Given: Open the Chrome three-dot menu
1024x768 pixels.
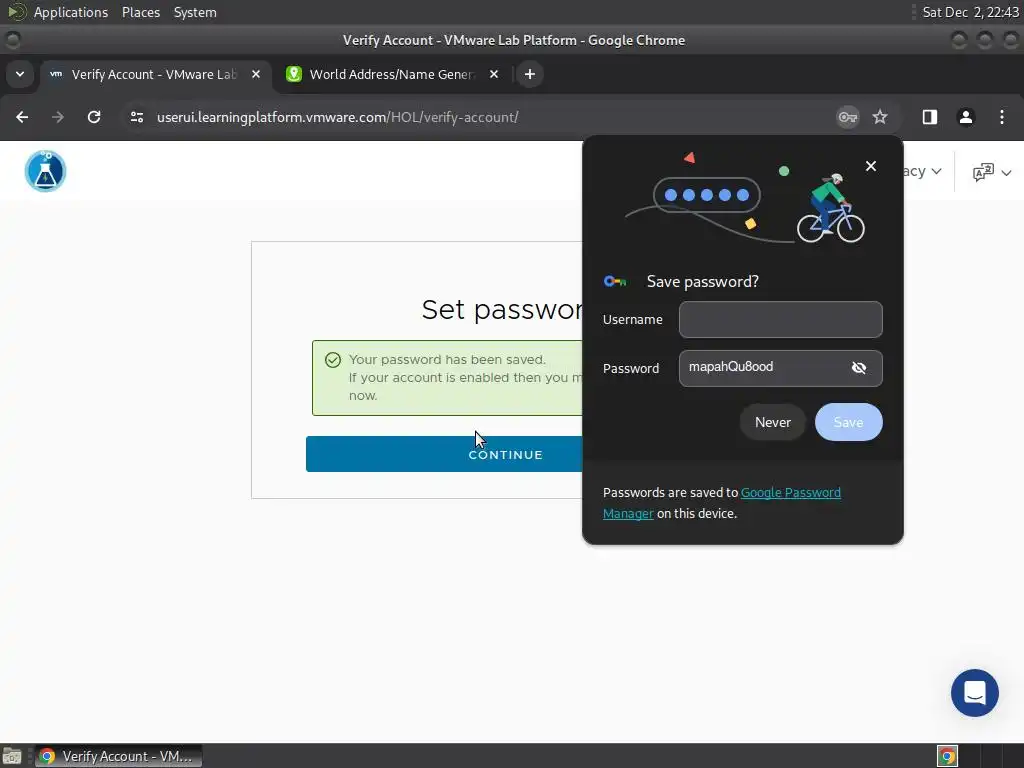Looking at the screenshot, I should point(1002,117).
